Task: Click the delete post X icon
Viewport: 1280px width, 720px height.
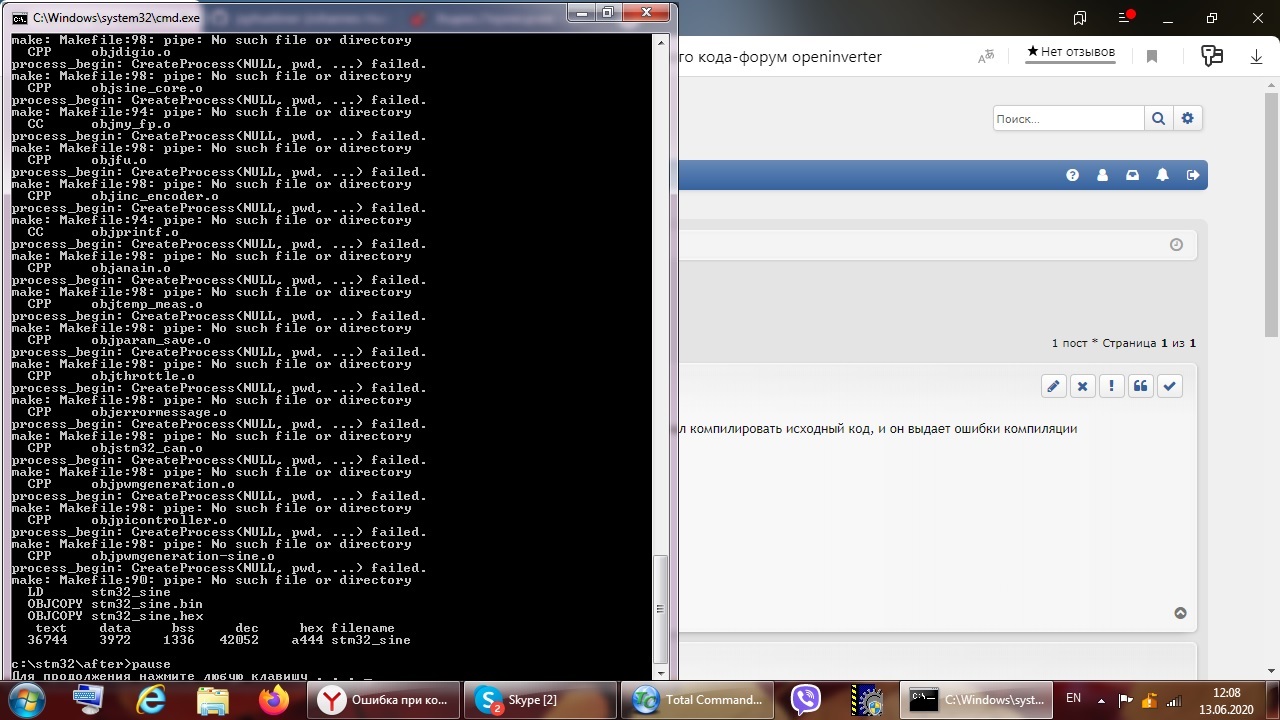Action: pyautogui.click(x=1082, y=387)
